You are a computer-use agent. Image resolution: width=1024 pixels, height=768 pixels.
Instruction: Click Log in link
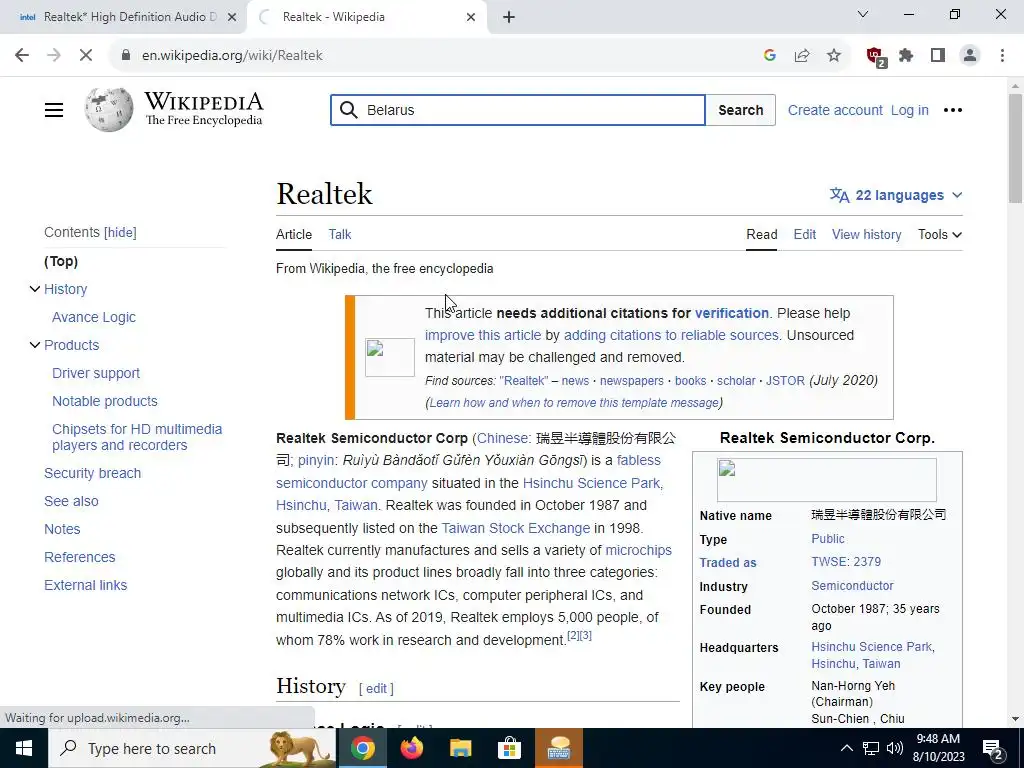pos(909,110)
